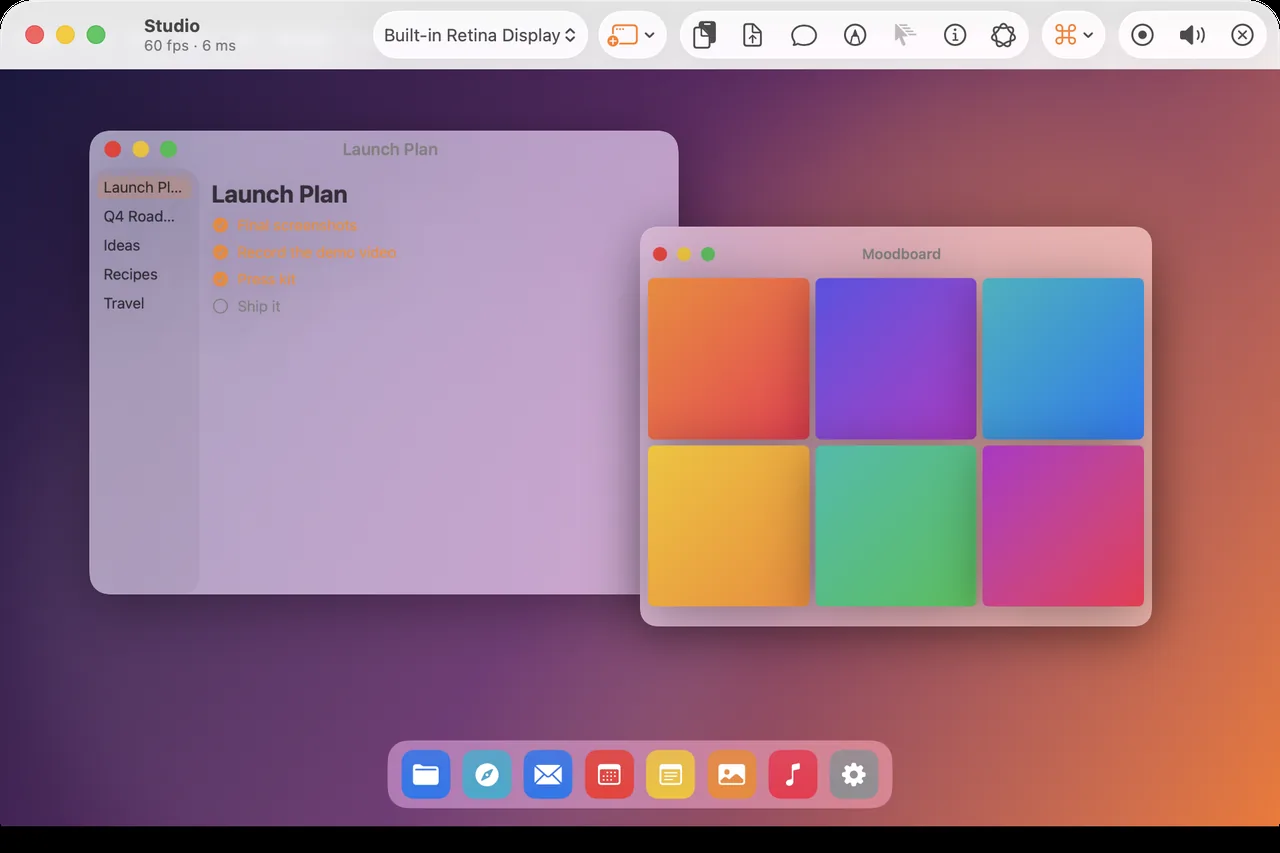Open the Travel note in sidebar
The image size is (1280, 853).
pyautogui.click(x=144, y=303)
